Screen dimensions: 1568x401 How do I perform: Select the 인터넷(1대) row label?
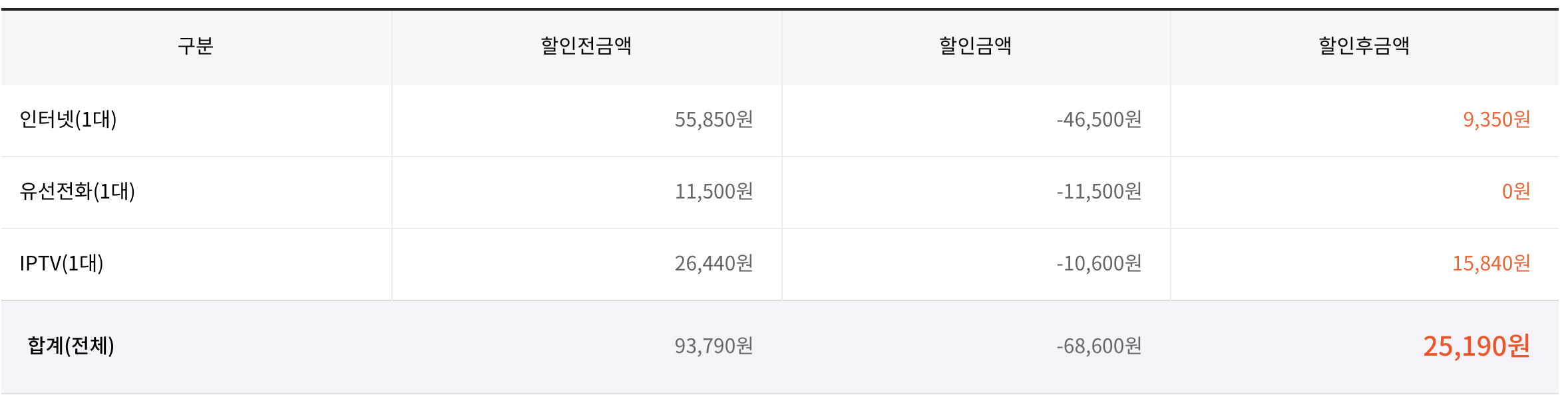pyautogui.click(x=68, y=119)
